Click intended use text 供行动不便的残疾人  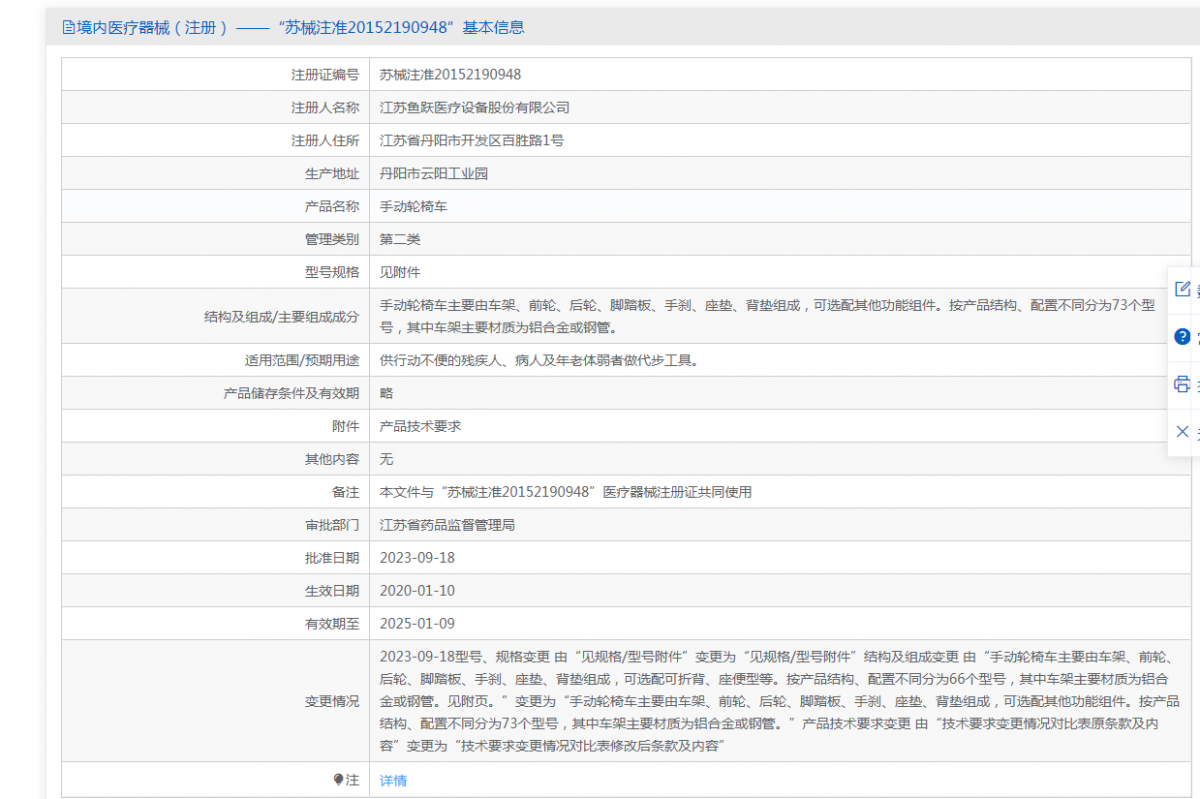[539, 360]
